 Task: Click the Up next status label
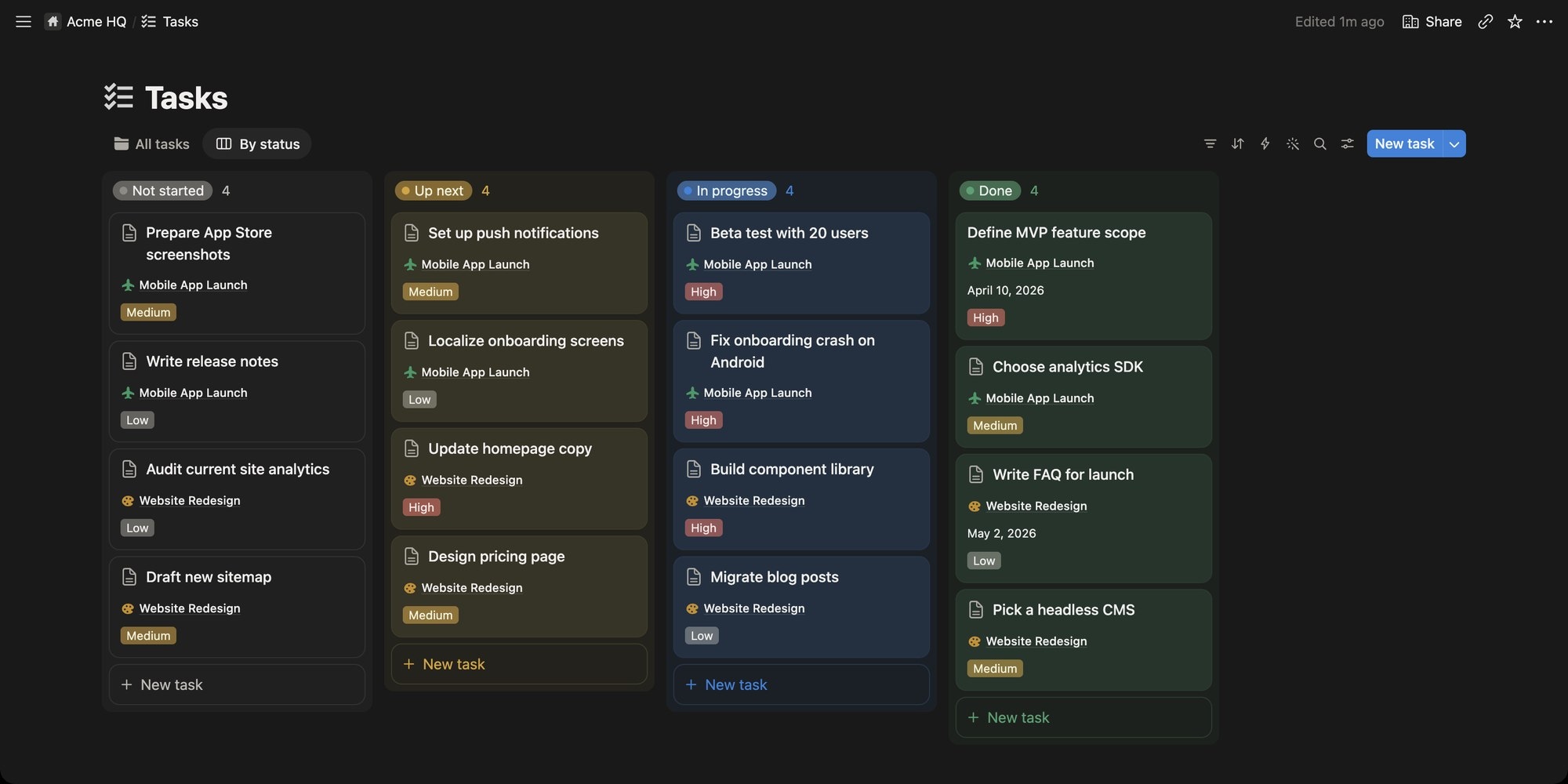(x=433, y=191)
